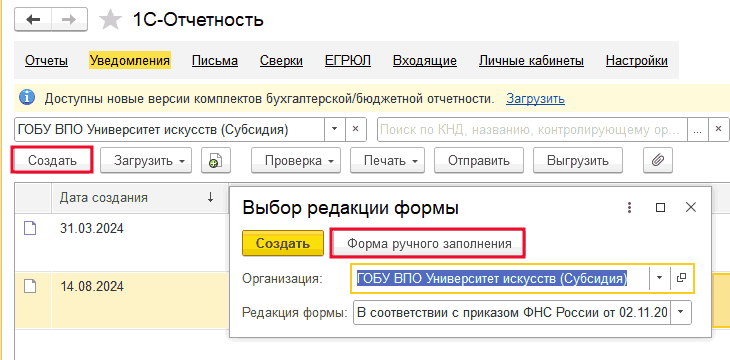
Task: Click the document icon in the 14.08.2024 row
Action: pyautogui.click(x=30, y=286)
